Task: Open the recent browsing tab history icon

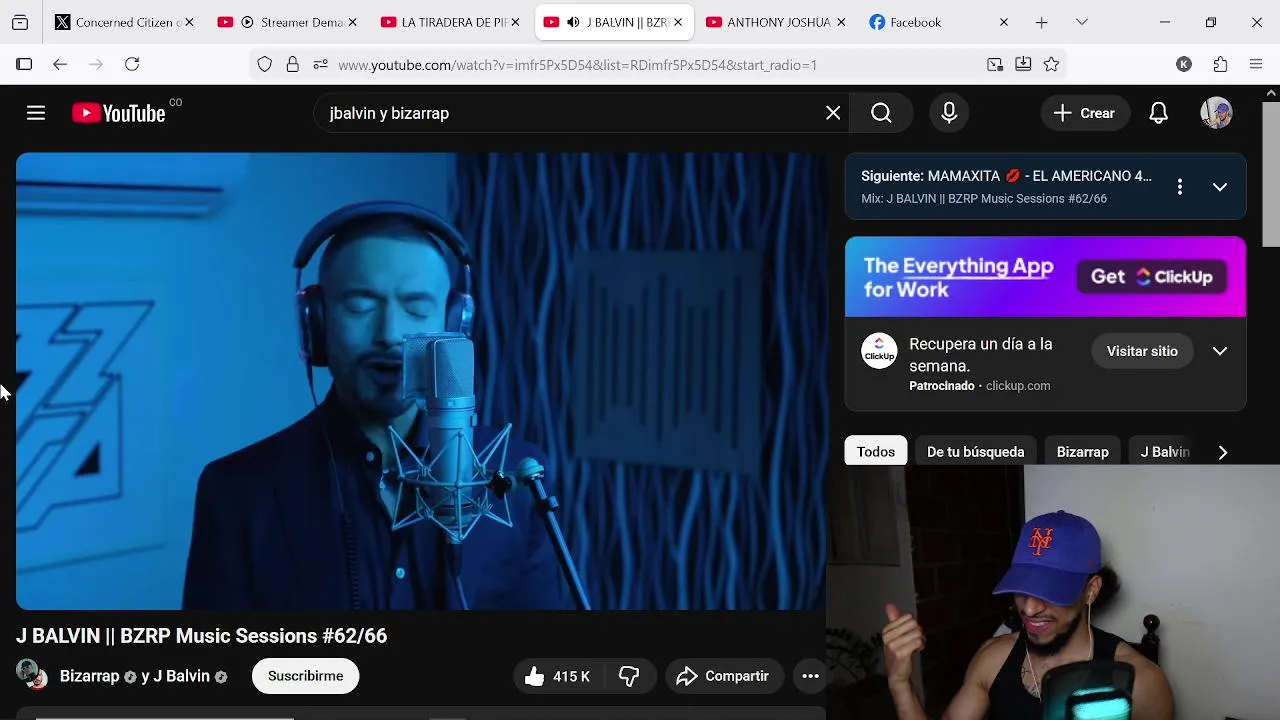Action: (x=20, y=22)
